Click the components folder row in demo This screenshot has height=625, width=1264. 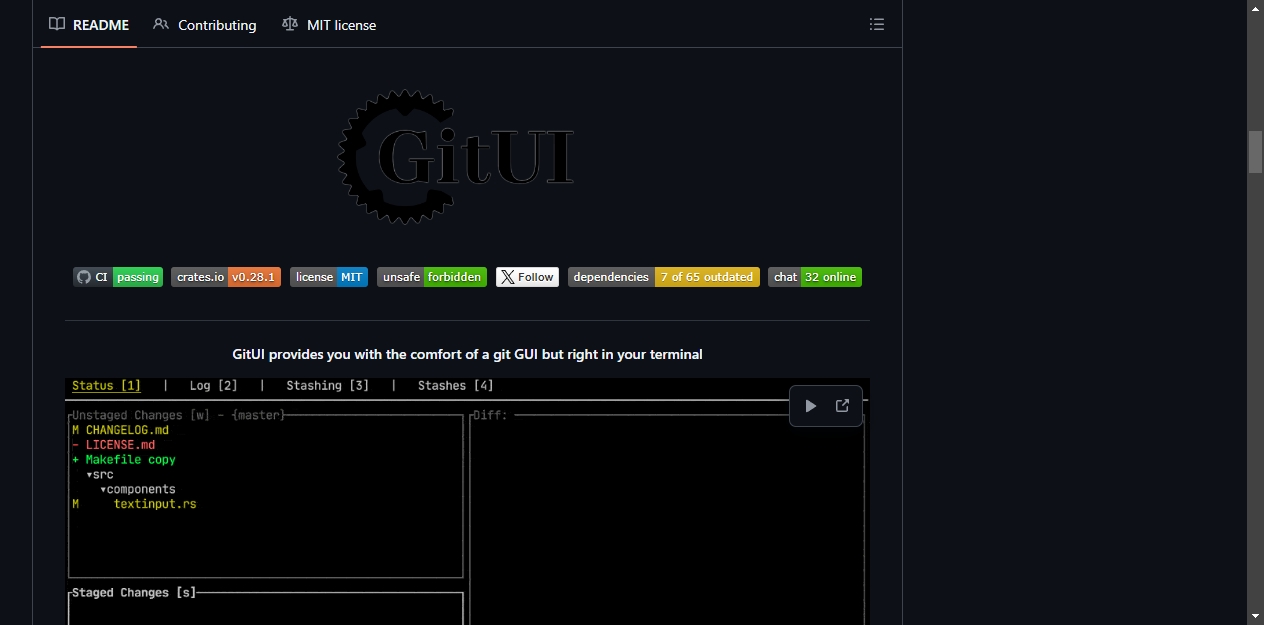pos(138,490)
